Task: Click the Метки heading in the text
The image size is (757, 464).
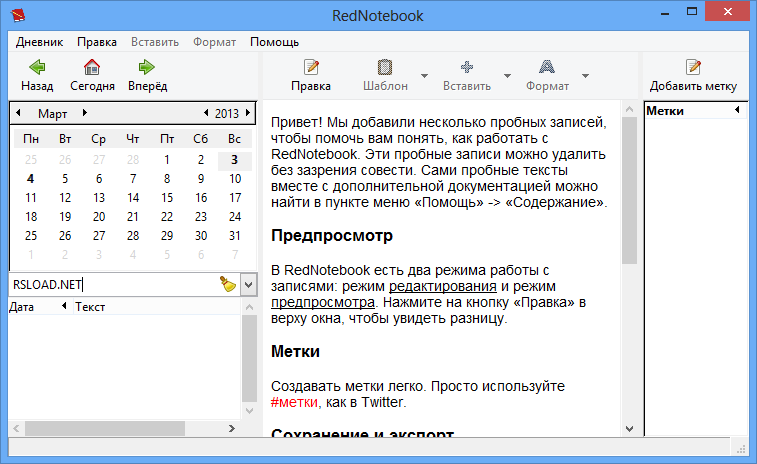Action: tap(295, 351)
